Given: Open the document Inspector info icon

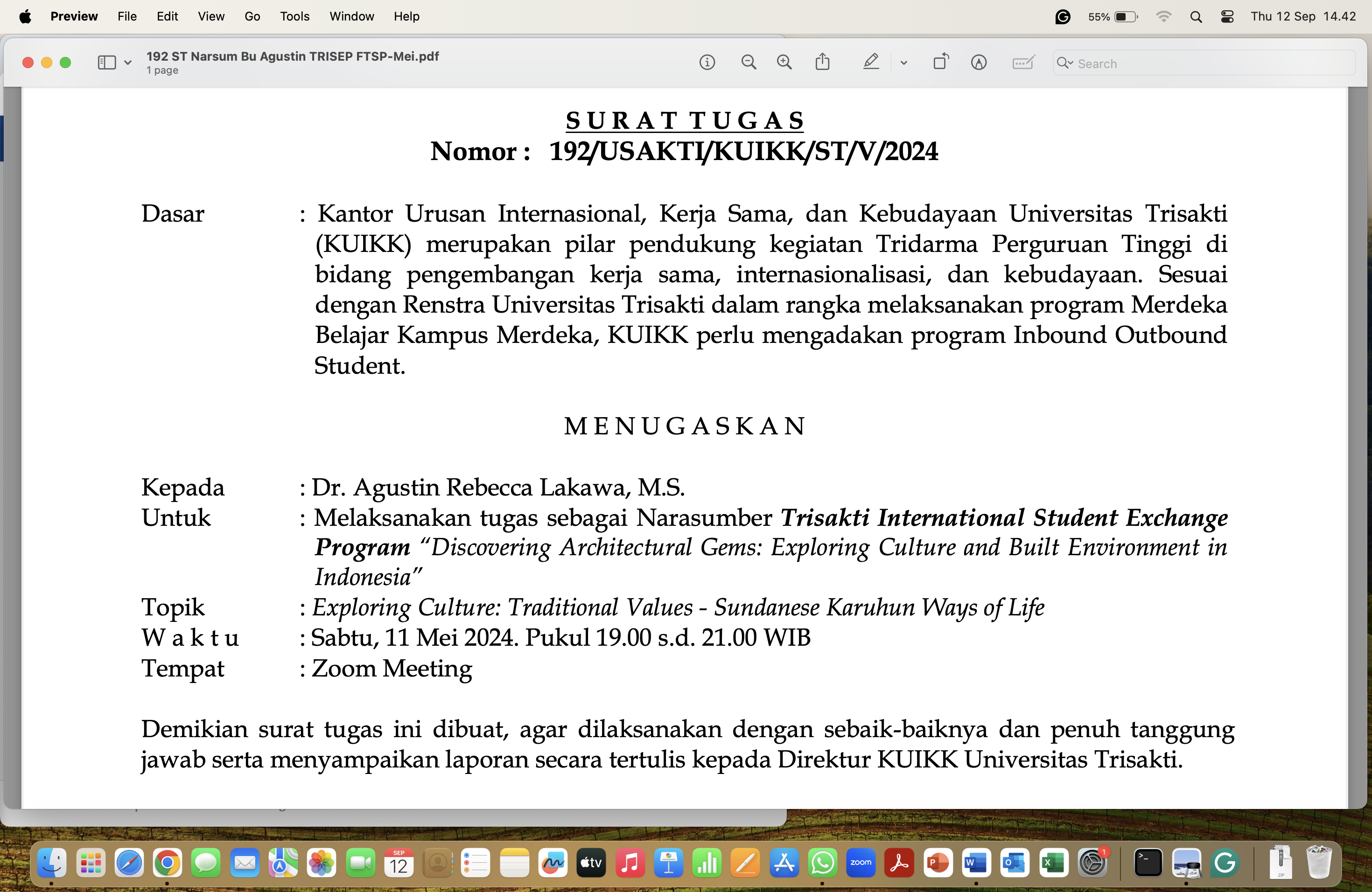Looking at the screenshot, I should 707,62.
